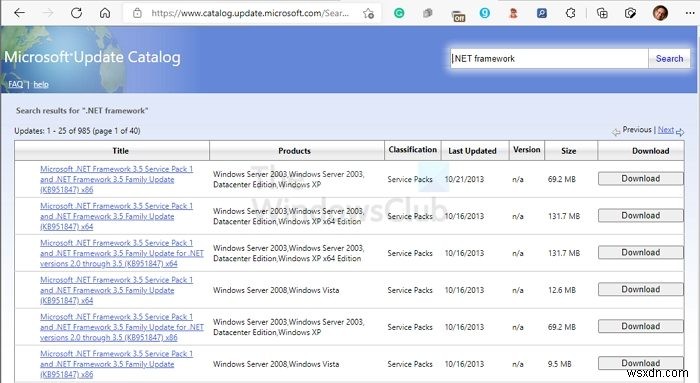Viewport: 700px width, 383px height.
Task: Reload the page with the refresh icon
Action: (x=76, y=13)
